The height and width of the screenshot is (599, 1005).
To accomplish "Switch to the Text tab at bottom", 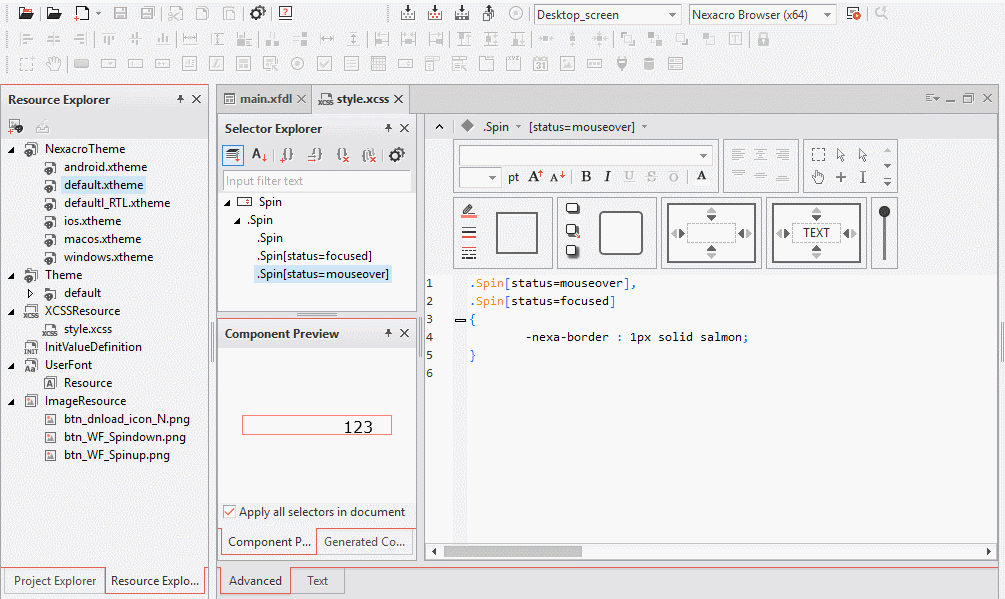I will pyautogui.click(x=317, y=581).
